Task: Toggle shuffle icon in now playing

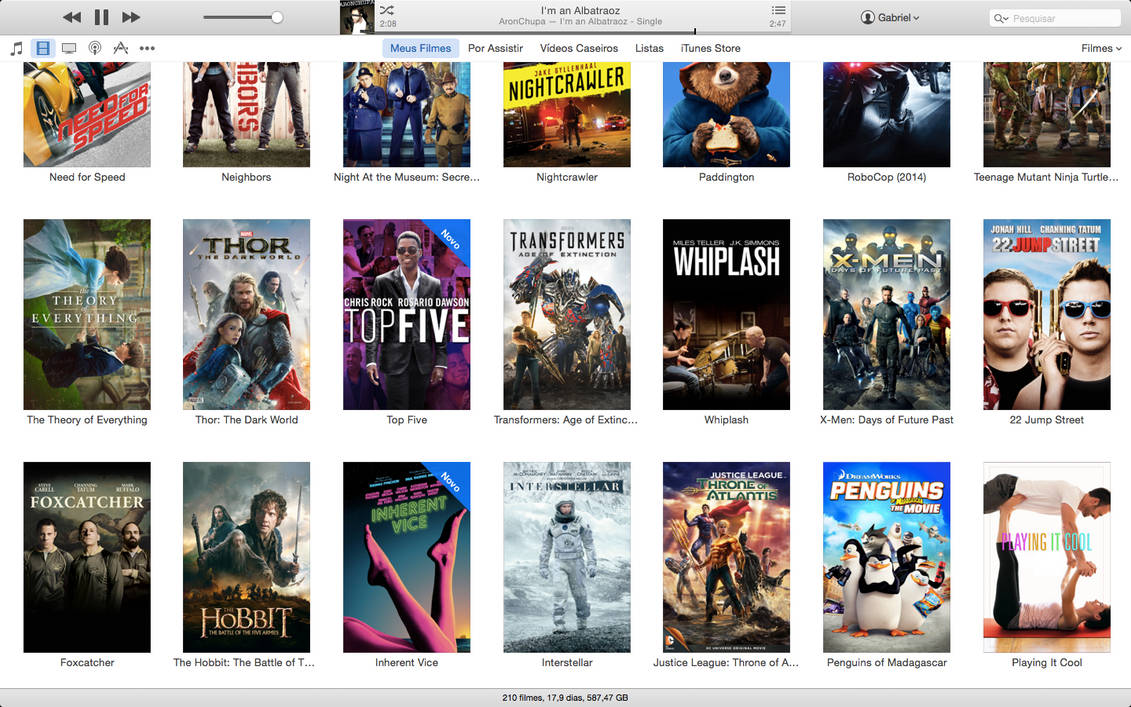Action: click(x=387, y=10)
